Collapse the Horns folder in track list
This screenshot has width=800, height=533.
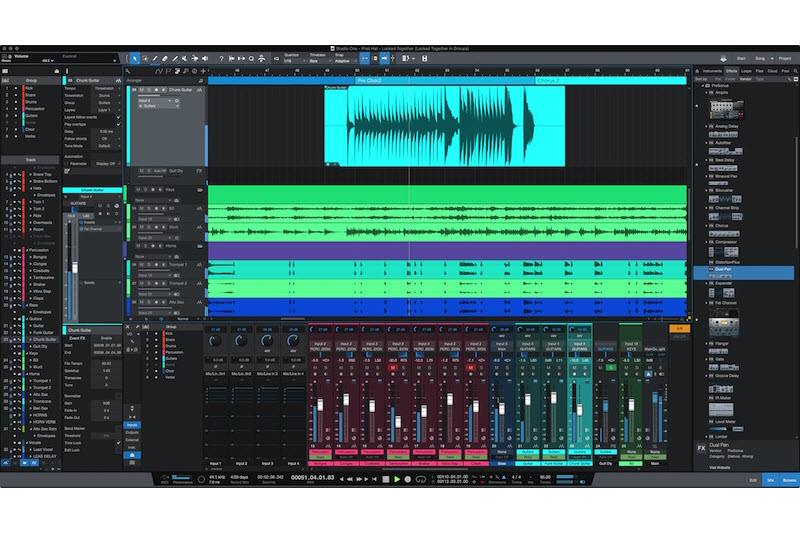tap(26, 374)
